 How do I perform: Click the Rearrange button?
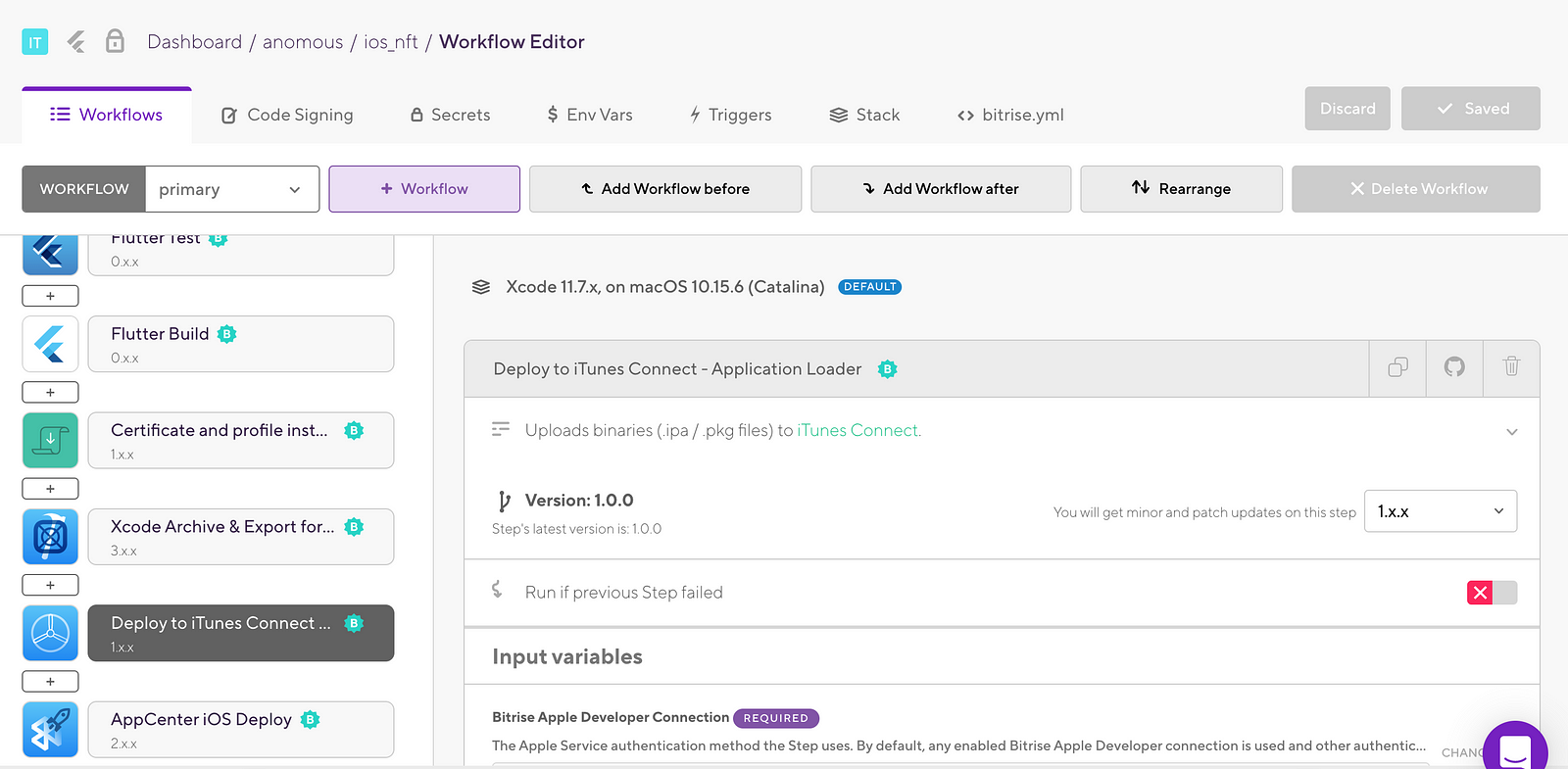(1182, 189)
